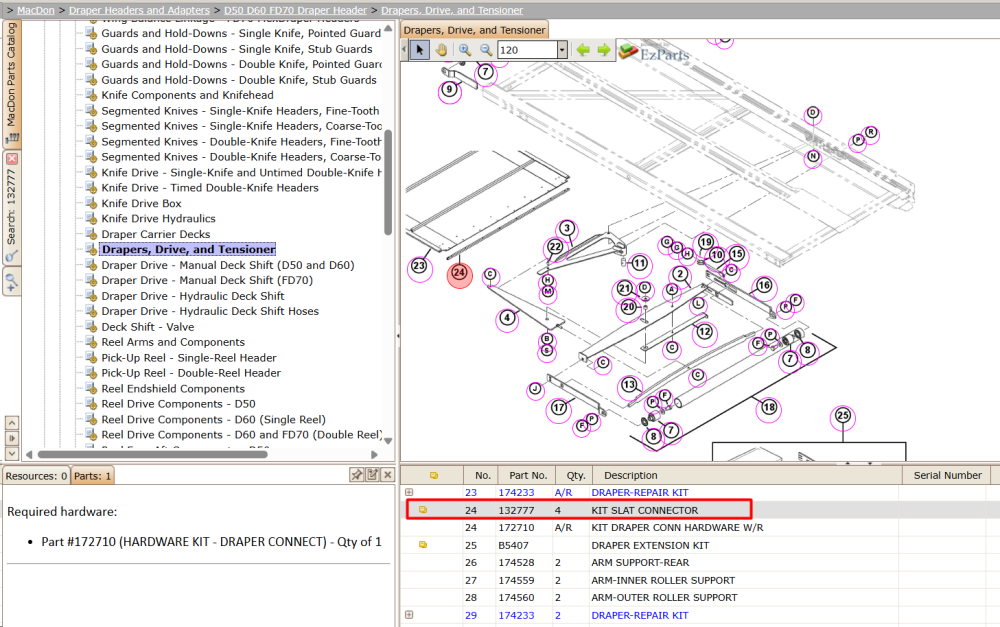Click the zoom out magnifier
The width and height of the screenshot is (1000, 627).
click(x=486, y=50)
